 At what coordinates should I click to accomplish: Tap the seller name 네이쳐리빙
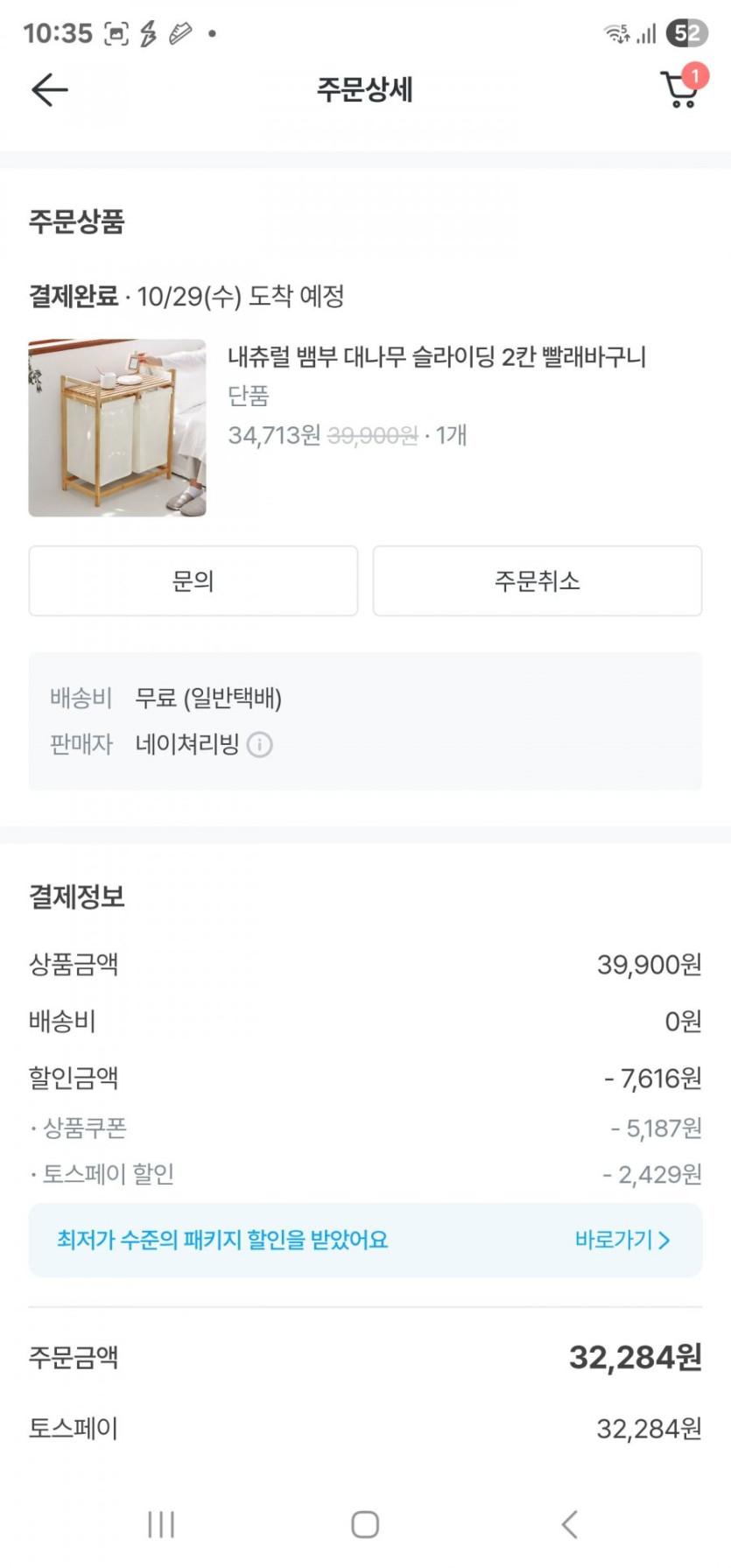pyautogui.click(x=186, y=745)
